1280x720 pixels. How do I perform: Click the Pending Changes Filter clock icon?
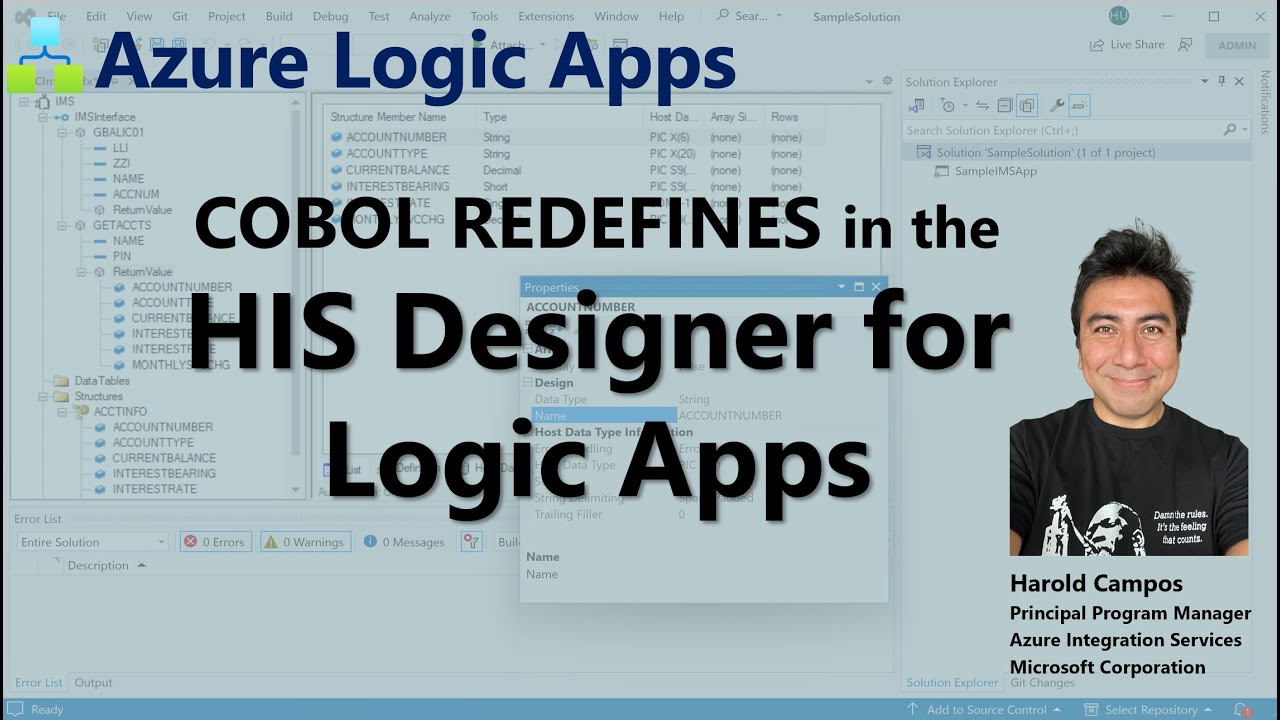pos(946,105)
